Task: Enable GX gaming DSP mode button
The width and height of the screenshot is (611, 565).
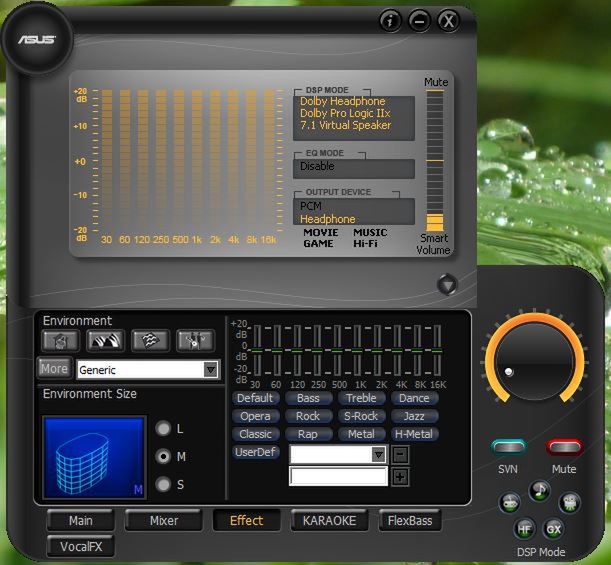Action: tap(554, 529)
